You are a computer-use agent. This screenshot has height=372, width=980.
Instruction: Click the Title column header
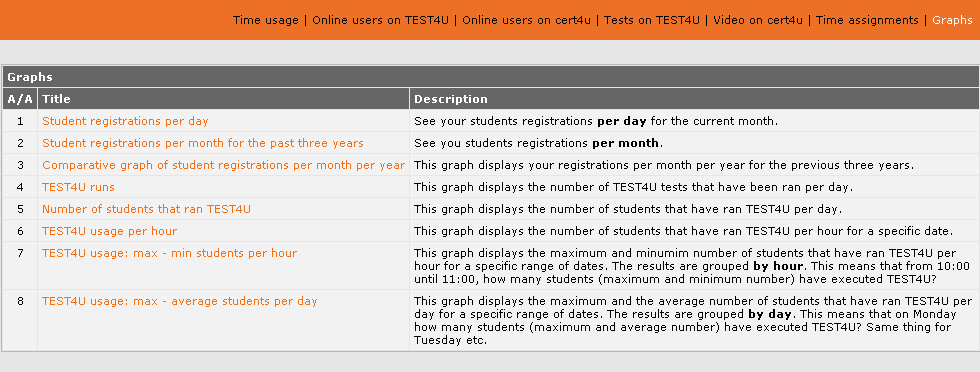(x=223, y=99)
